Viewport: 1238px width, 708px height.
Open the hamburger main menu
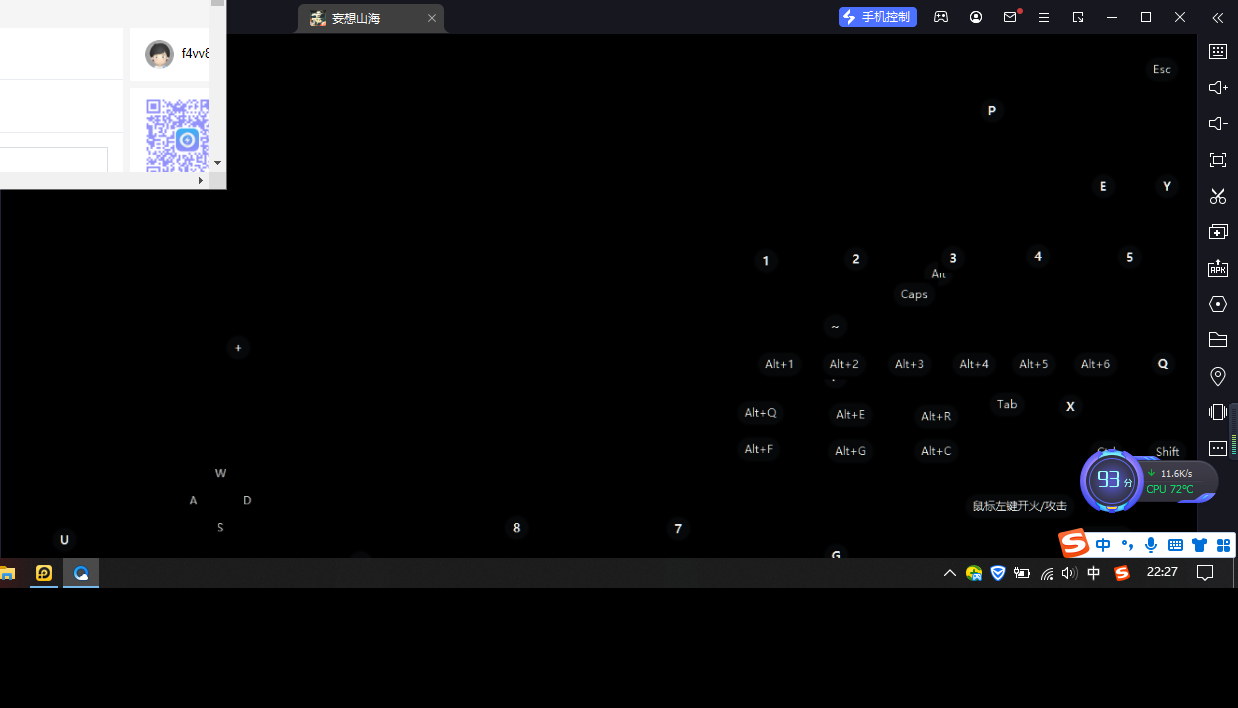[x=1044, y=18]
